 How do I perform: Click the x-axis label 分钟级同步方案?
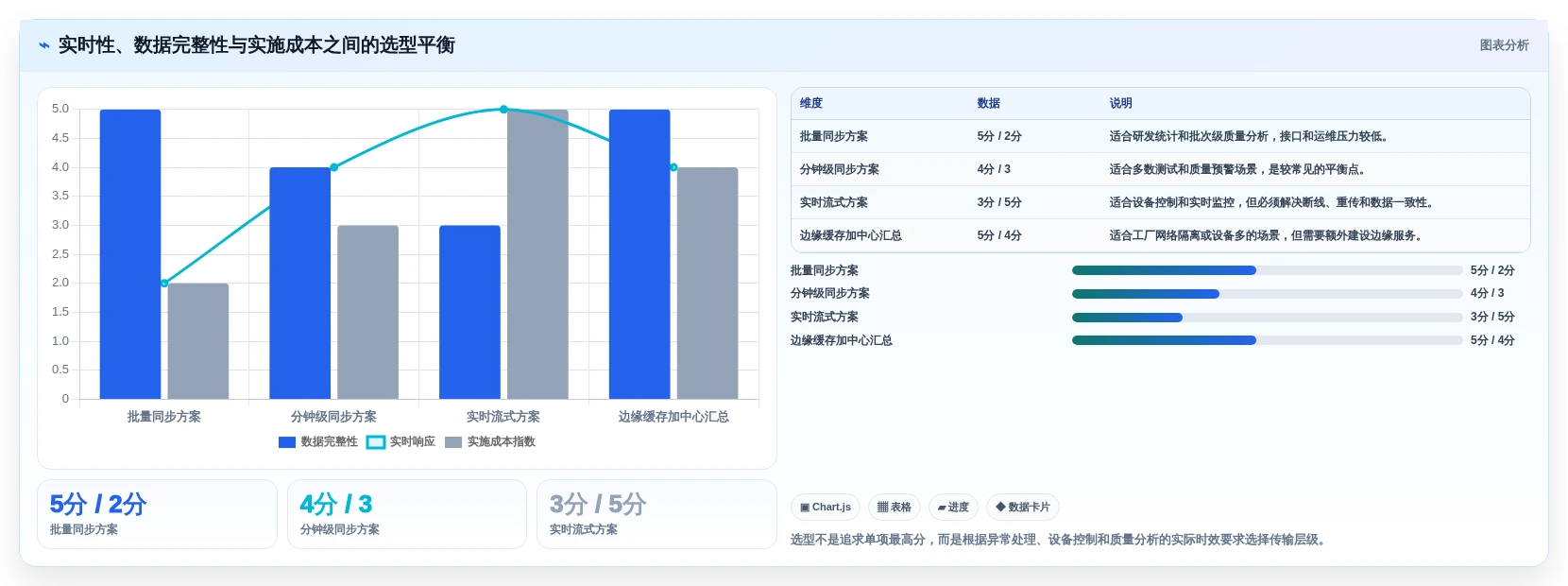click(x=333, y=417)
